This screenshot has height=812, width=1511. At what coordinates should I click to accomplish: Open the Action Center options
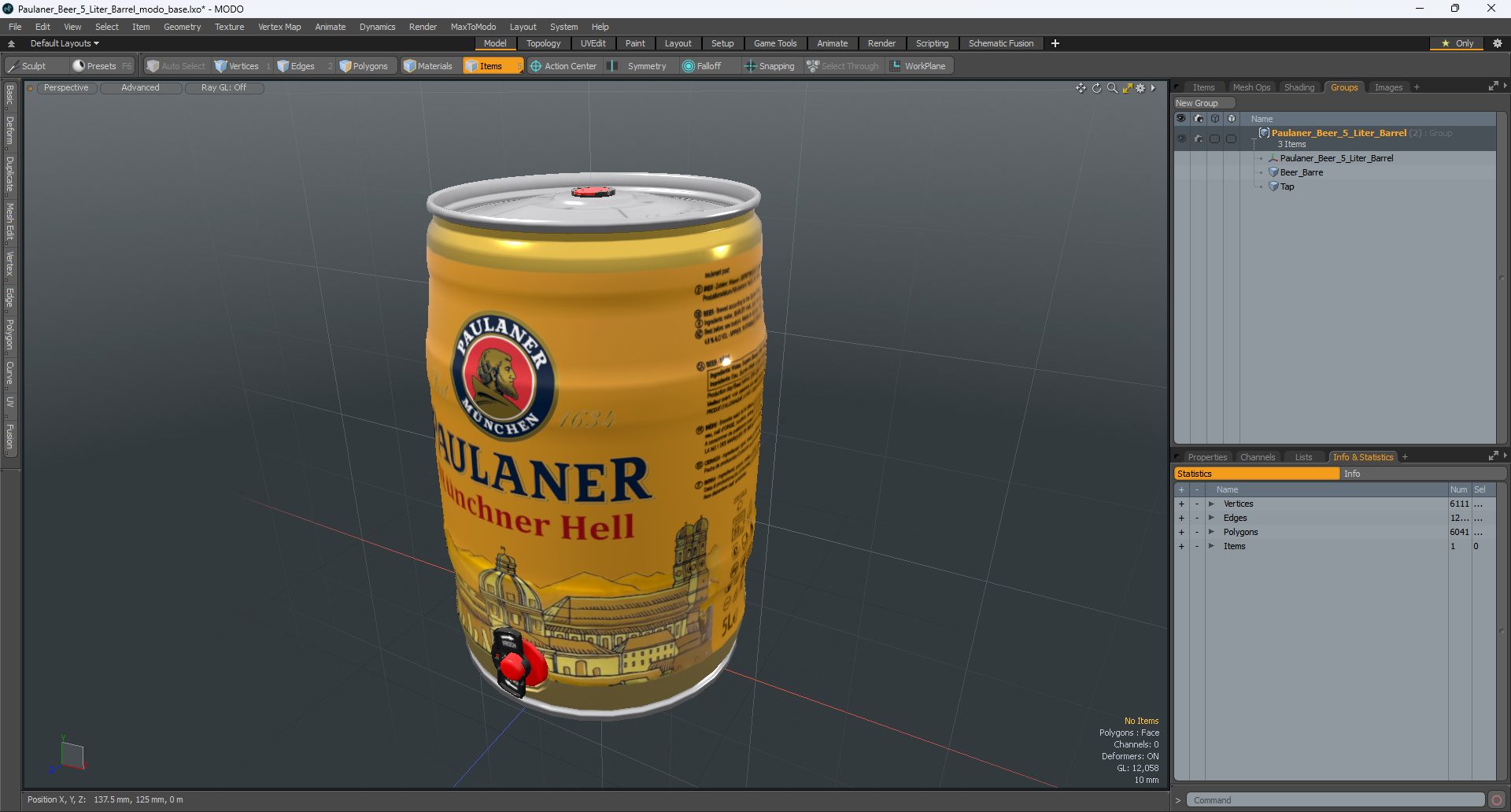(564, 66)
